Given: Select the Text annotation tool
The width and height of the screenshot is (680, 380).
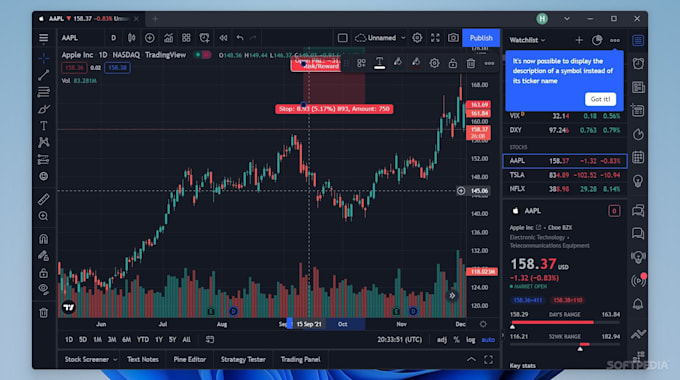Looking at the screenshot, I should pyautogui.click(x=43, y=126).
